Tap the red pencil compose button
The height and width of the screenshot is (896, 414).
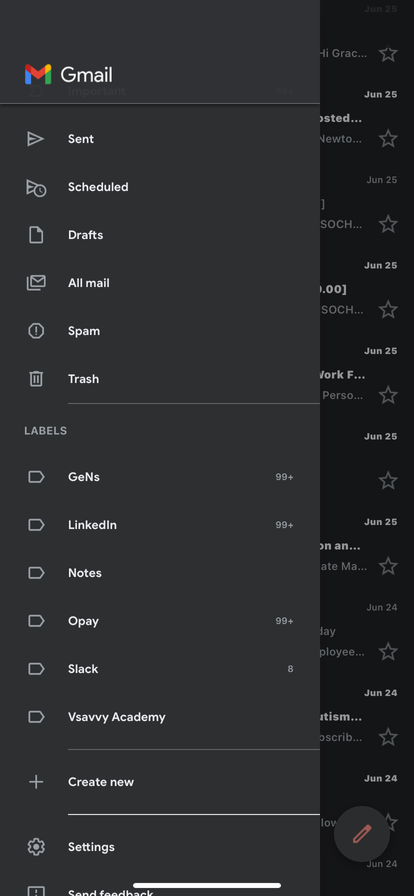362,834
